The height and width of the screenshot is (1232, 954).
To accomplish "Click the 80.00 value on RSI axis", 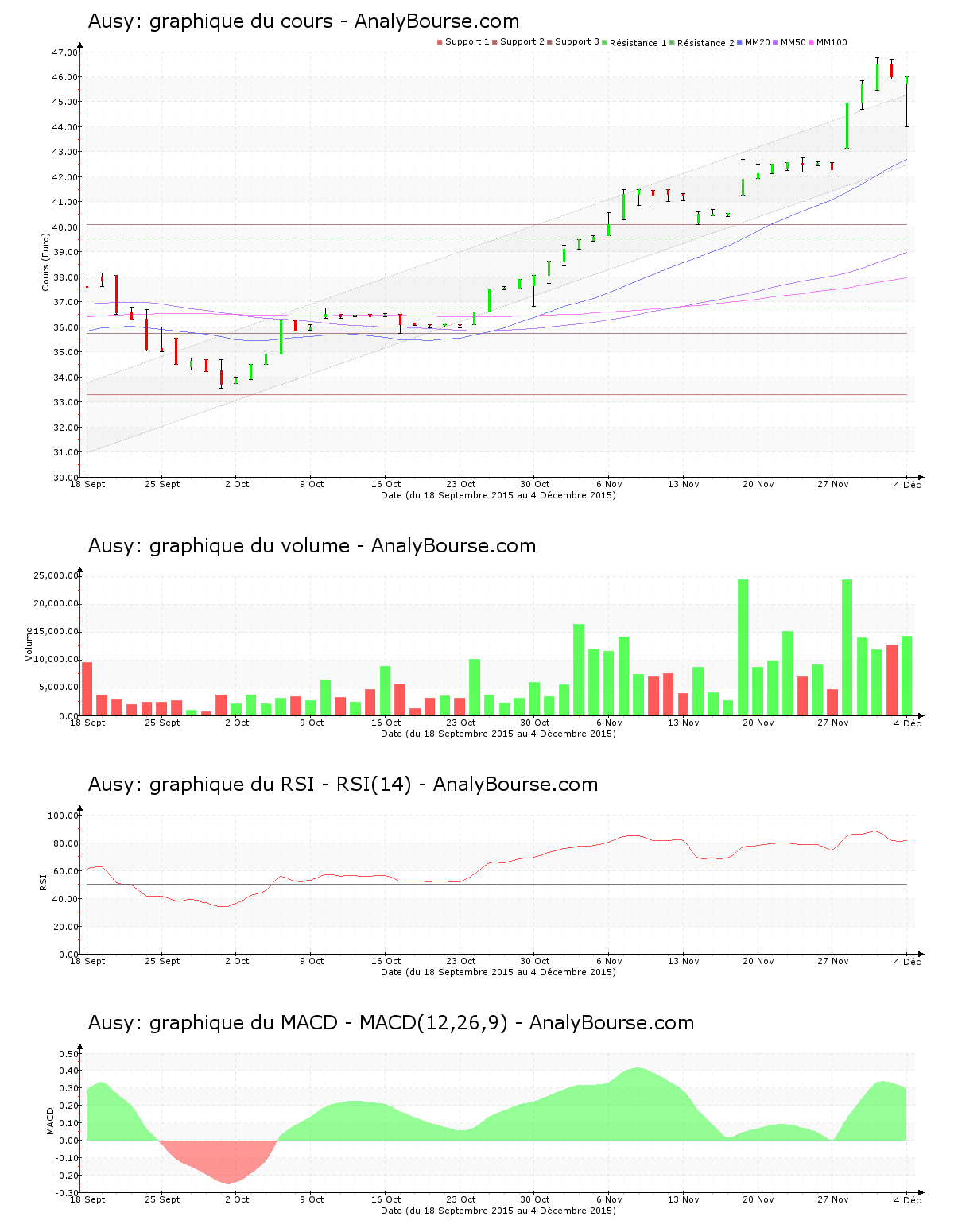I will click(x=65, y=843).
